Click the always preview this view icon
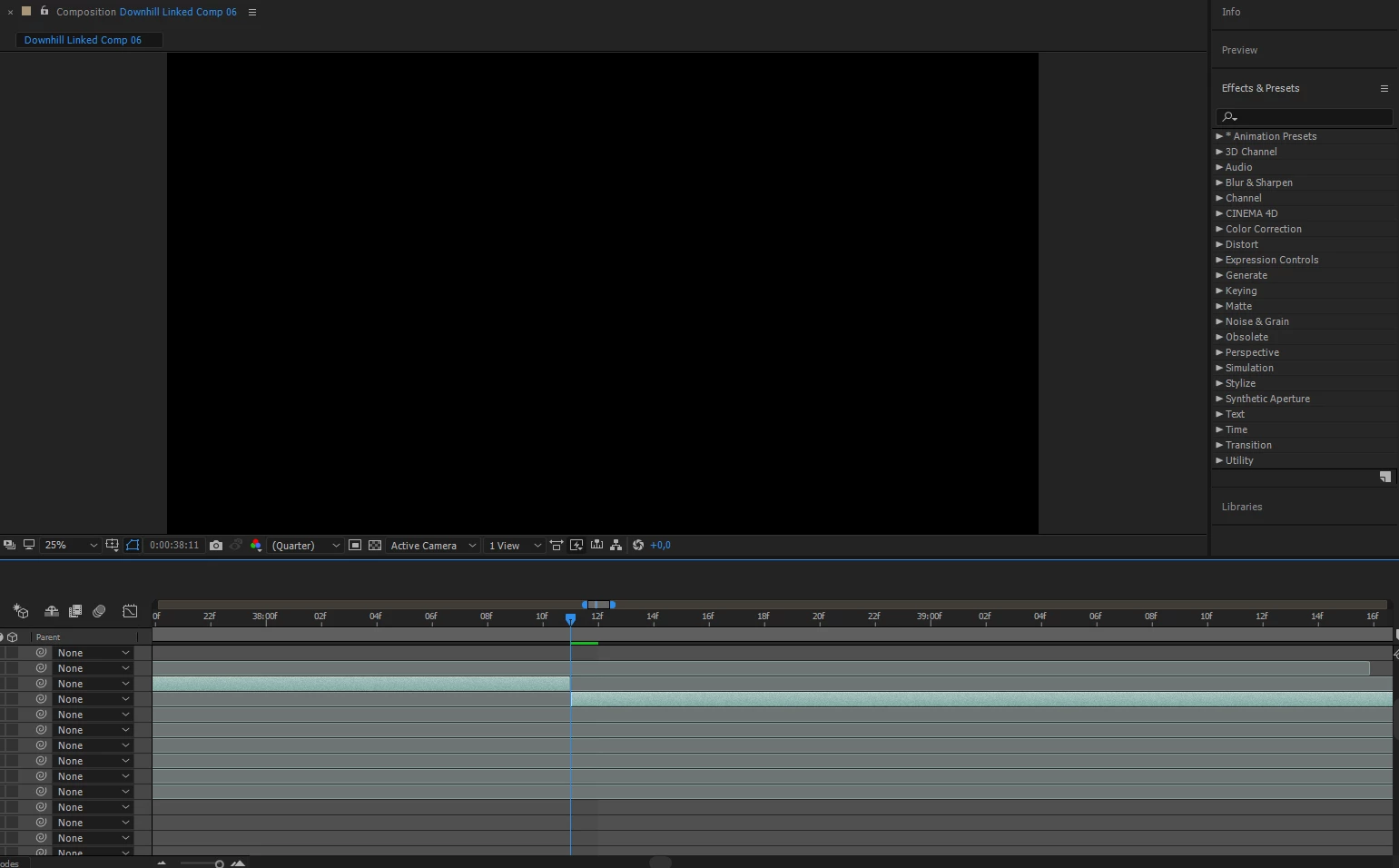1399x868 pixels. pyautogui.click(x=9, y=545)
